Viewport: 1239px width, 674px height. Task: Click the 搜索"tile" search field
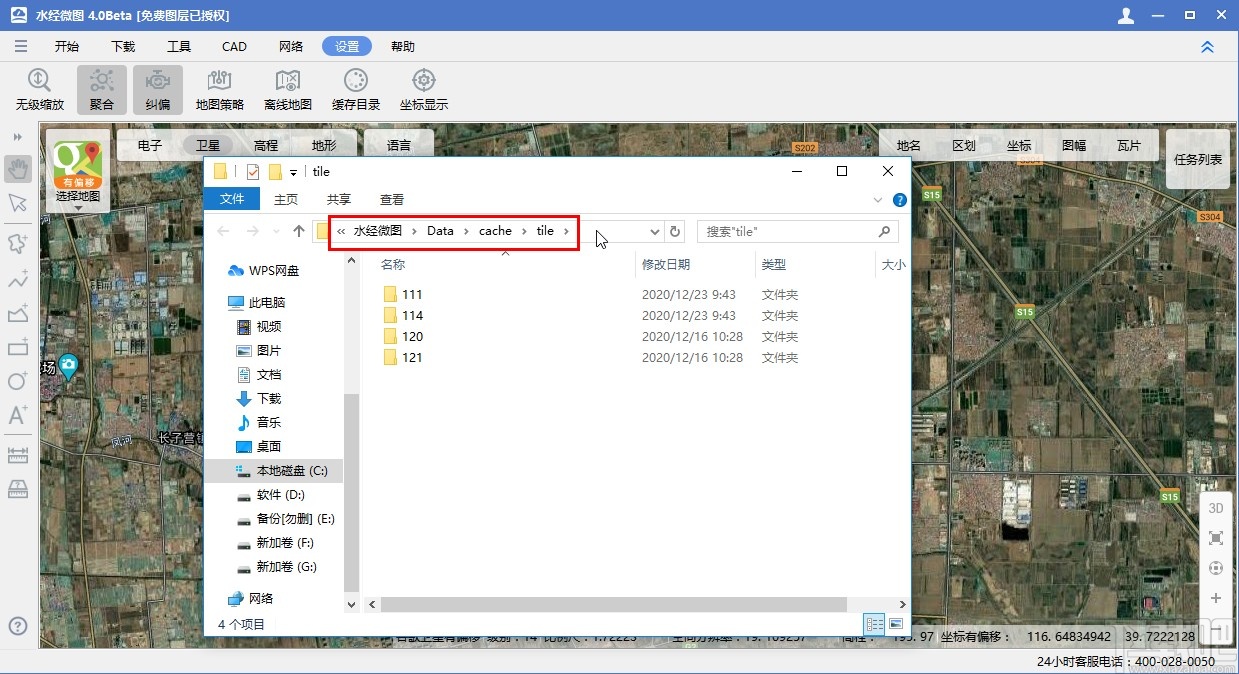click(788, 231)
